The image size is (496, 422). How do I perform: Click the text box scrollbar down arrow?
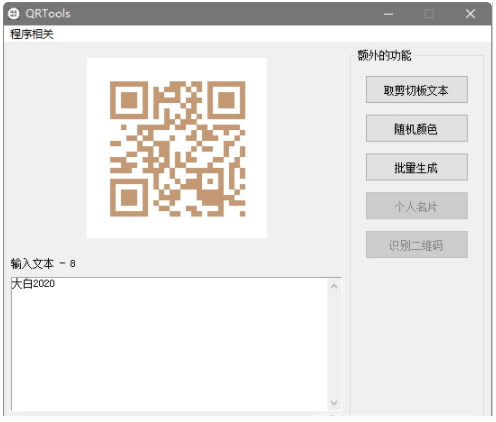pyautogui.click(x=334, y=403)
